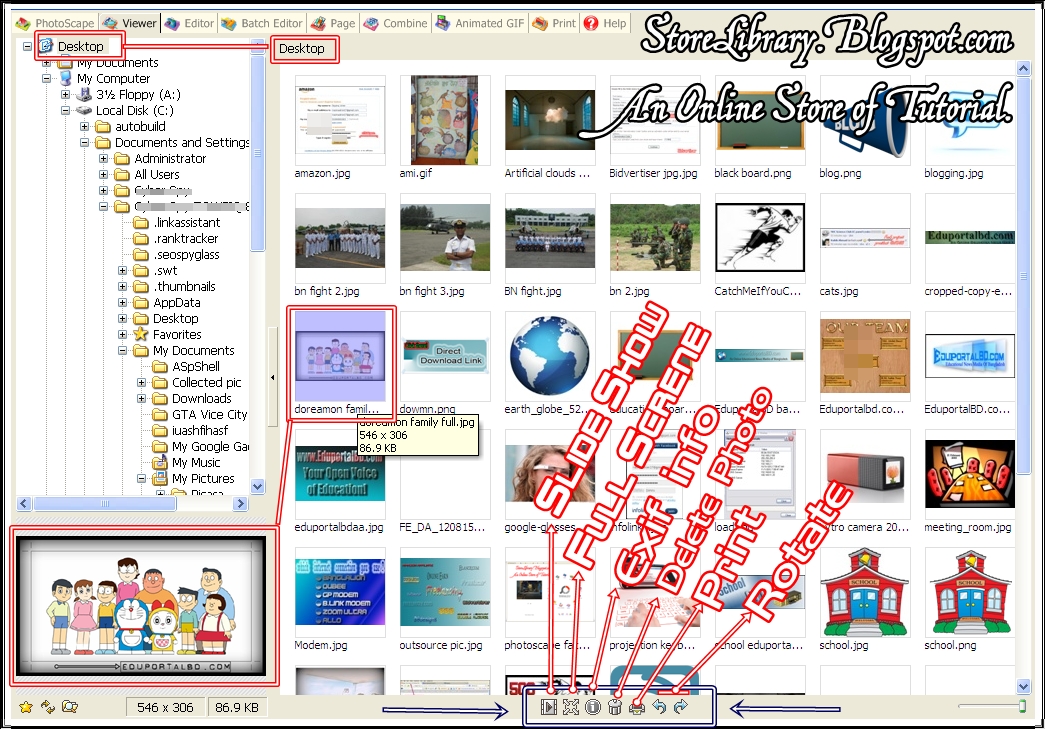
Task: Collapse the My Computer tree node
Action: pyautogui.click(x=46, y=79)
